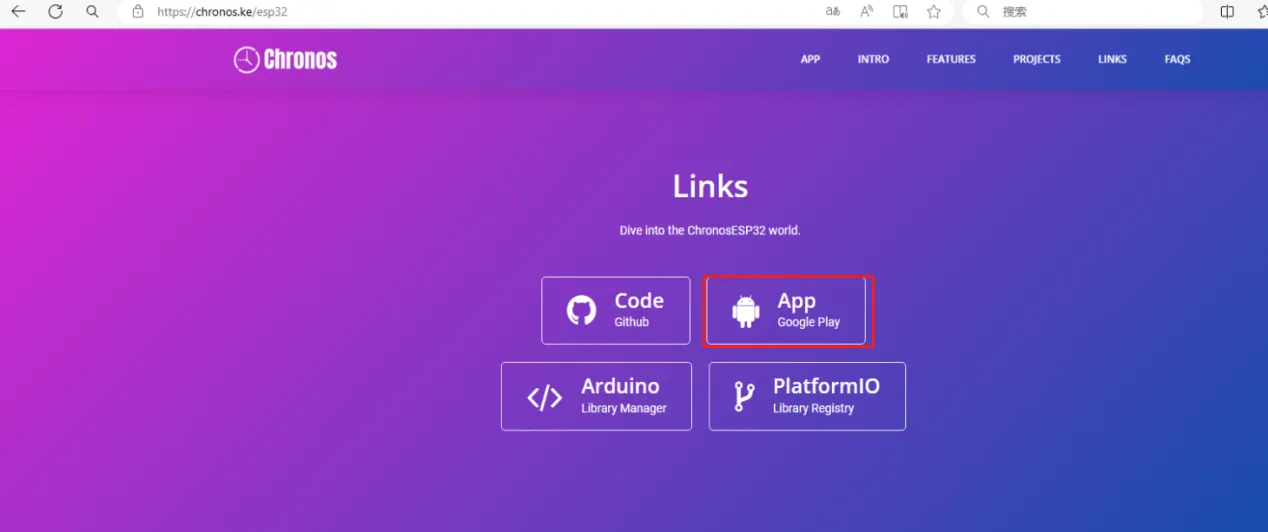The height and width of the screenshot is (532, 1268).
Task: Open Arduino Library Manager button
Action: (596, 396)
